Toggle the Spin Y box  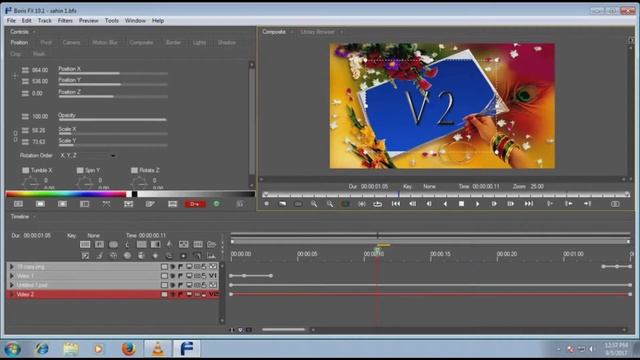pos(80,170)
